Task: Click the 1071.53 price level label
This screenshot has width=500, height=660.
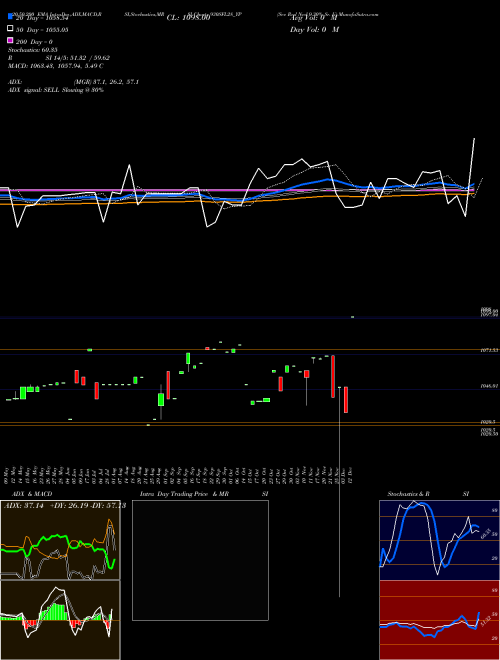Action: pos(489,350)
